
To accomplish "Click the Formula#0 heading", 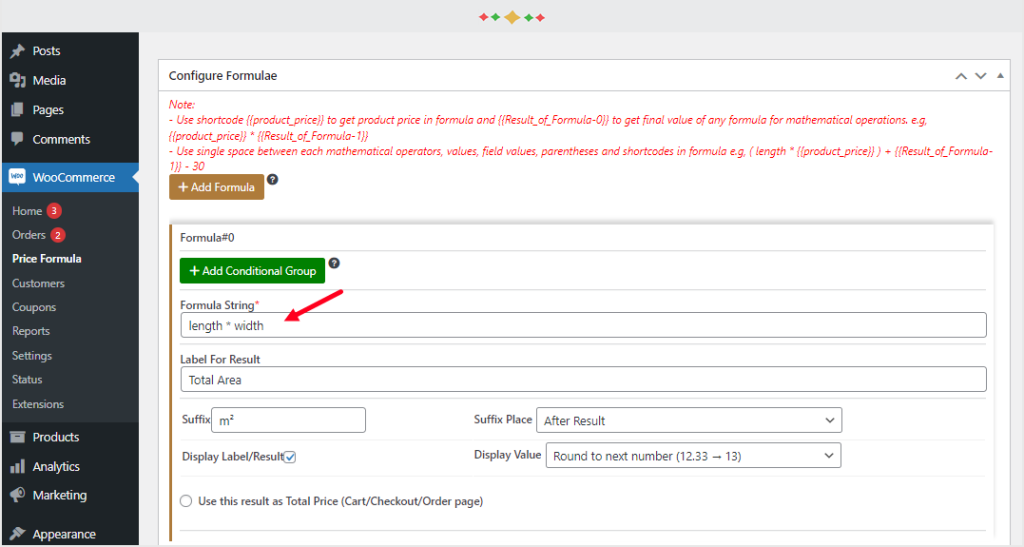I will tap(207, 238).
